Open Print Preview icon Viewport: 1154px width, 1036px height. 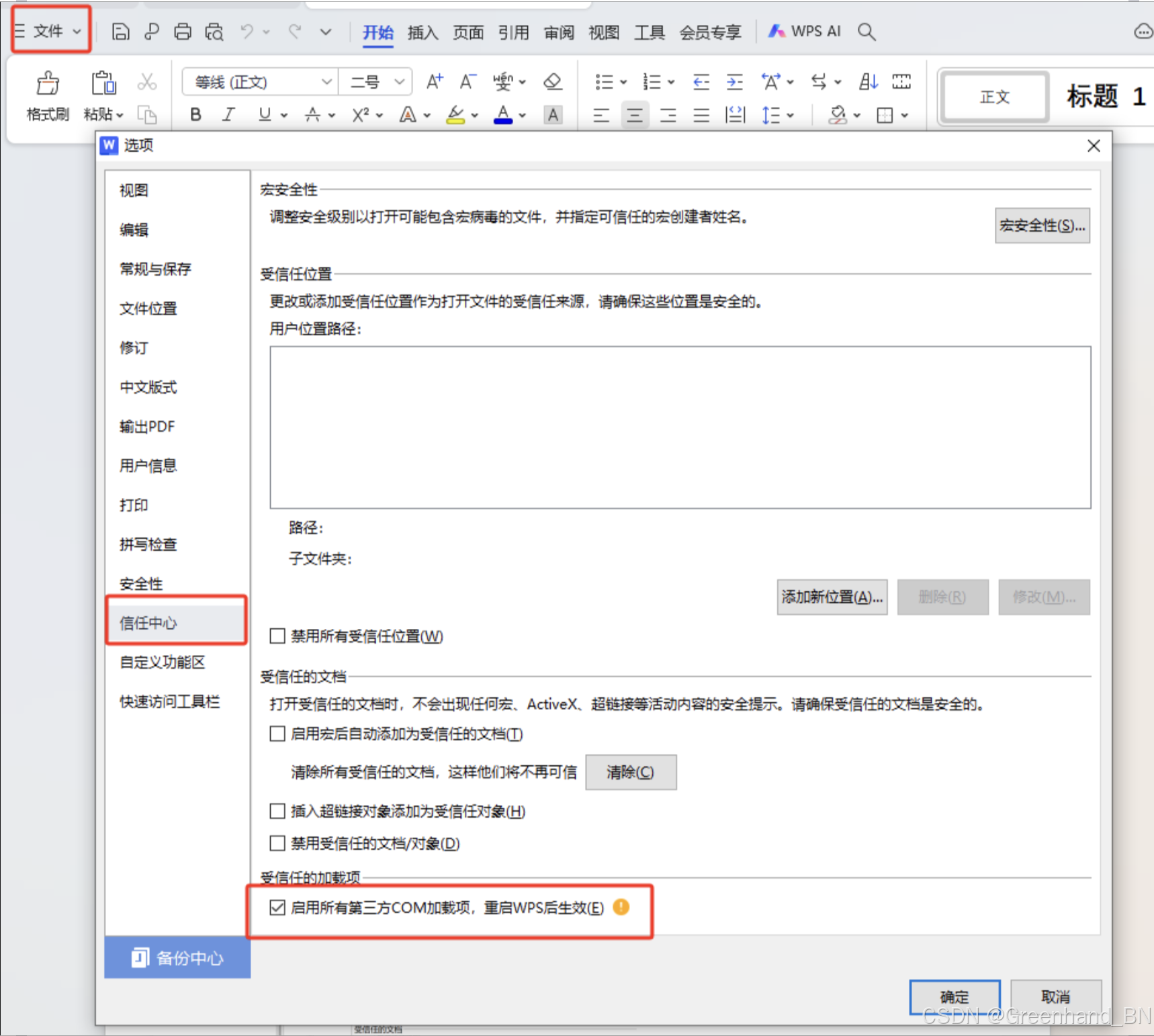coord(214,32)
